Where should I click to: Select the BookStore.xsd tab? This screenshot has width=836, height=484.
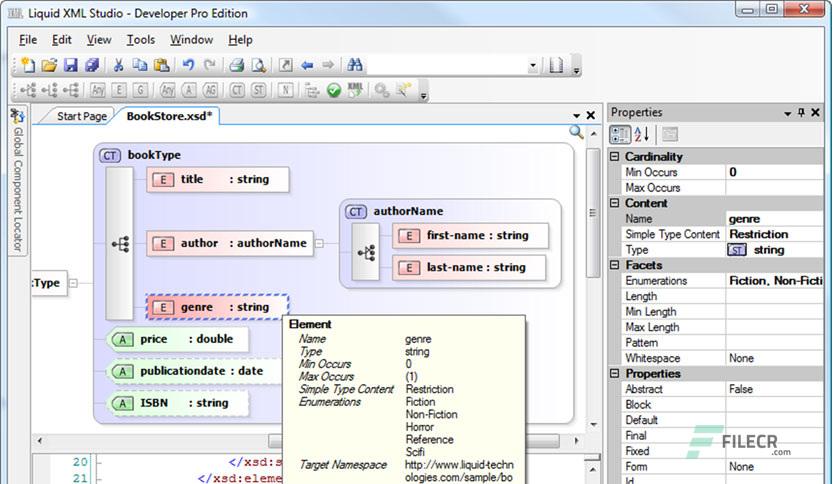(169, 116)
